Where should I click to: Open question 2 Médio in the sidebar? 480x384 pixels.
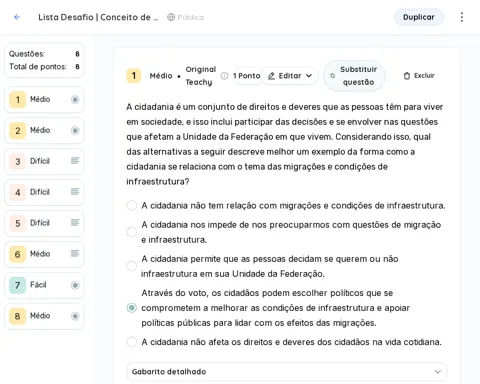(44, 130)
